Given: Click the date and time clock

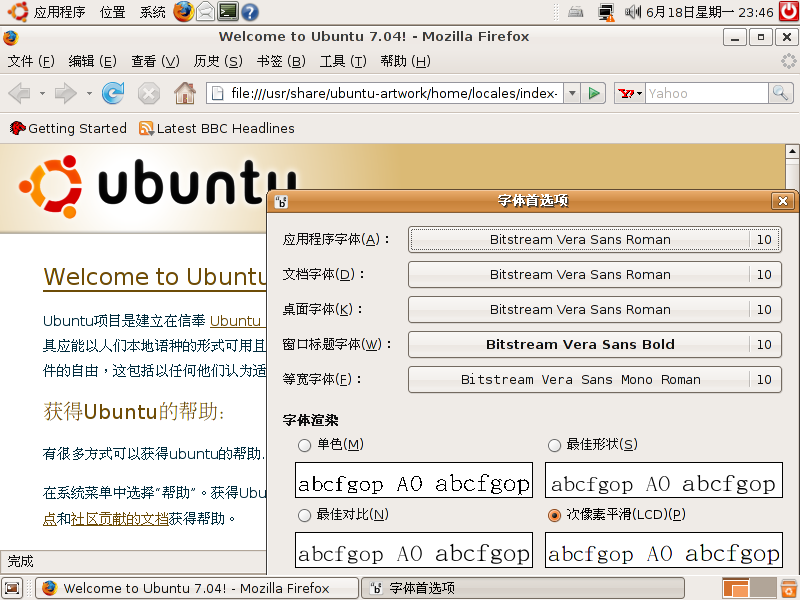Looking at the screenshot, I should (x=710, y=12).
